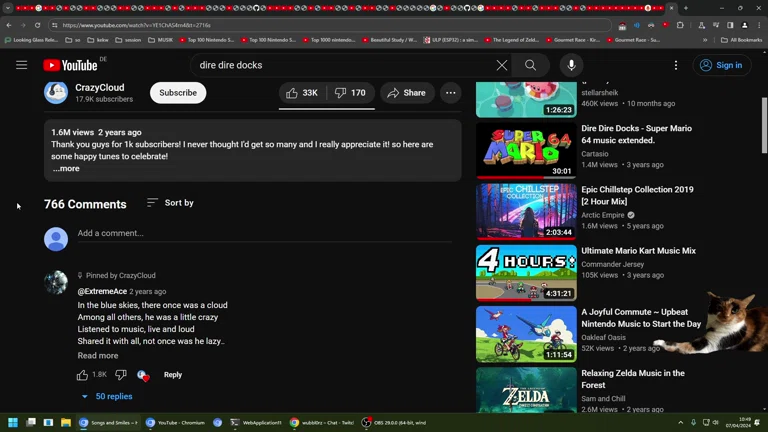Open the taskbar volume control
768x432 pixels.
pyautogui.click(x=716, y=422)
